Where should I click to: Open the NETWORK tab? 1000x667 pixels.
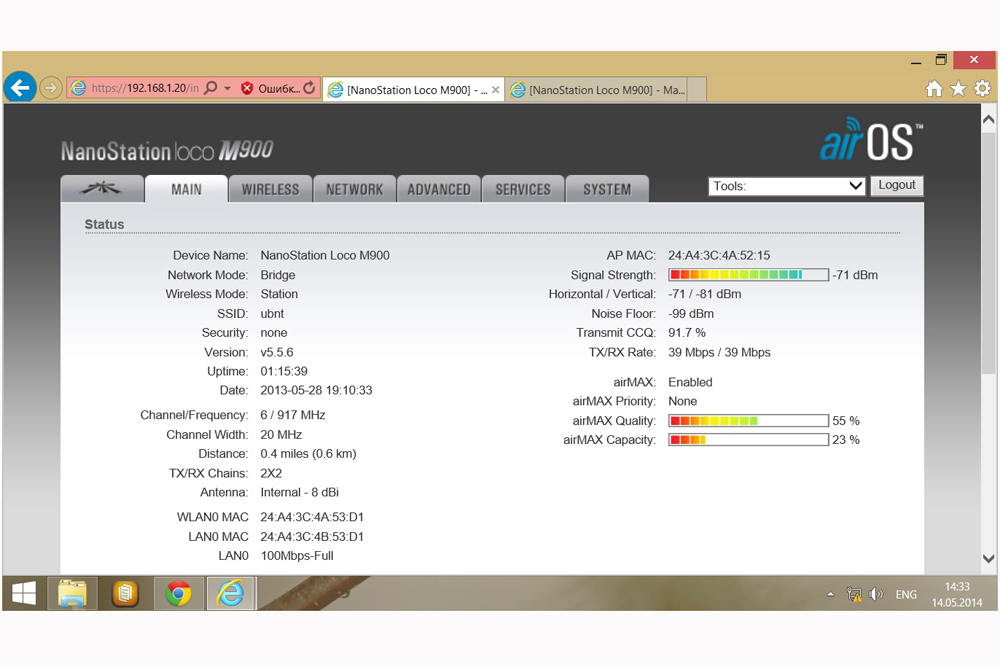click(355, 189)
